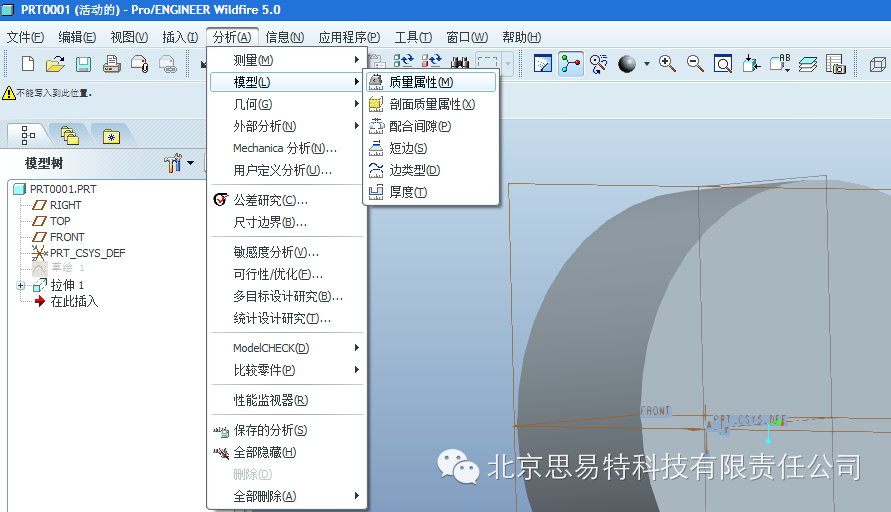Click the Print icon in toolbar
The image size is (891, 512).
coord(112,64)
